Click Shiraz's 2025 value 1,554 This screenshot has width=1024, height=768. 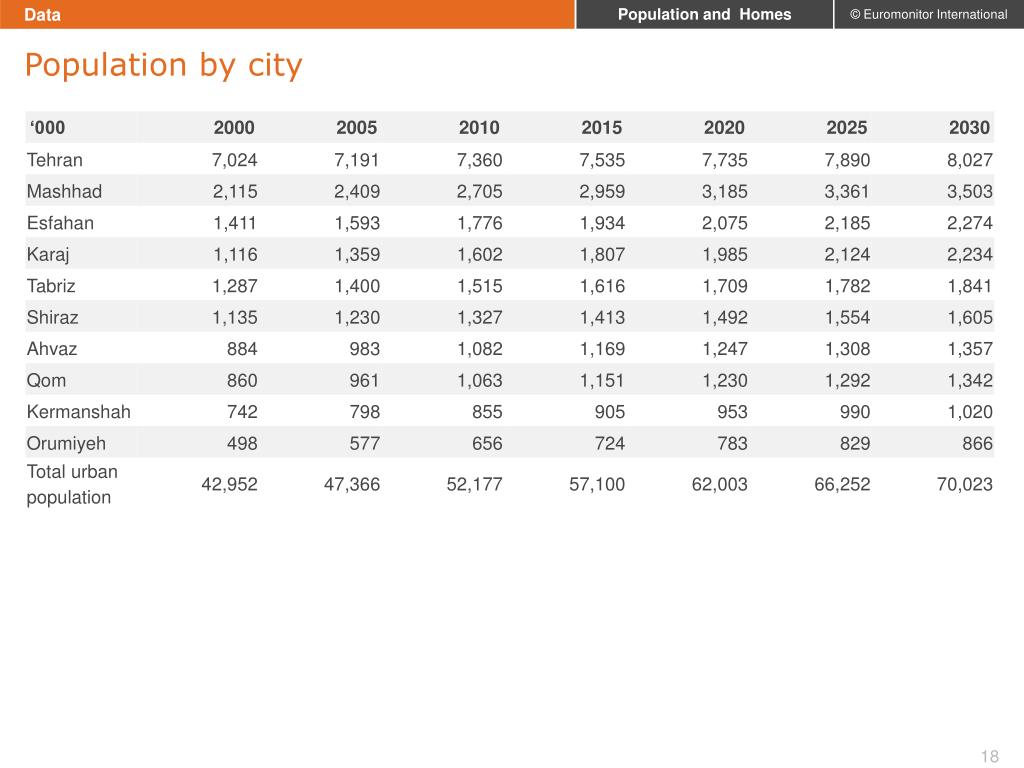pos(848,317)
